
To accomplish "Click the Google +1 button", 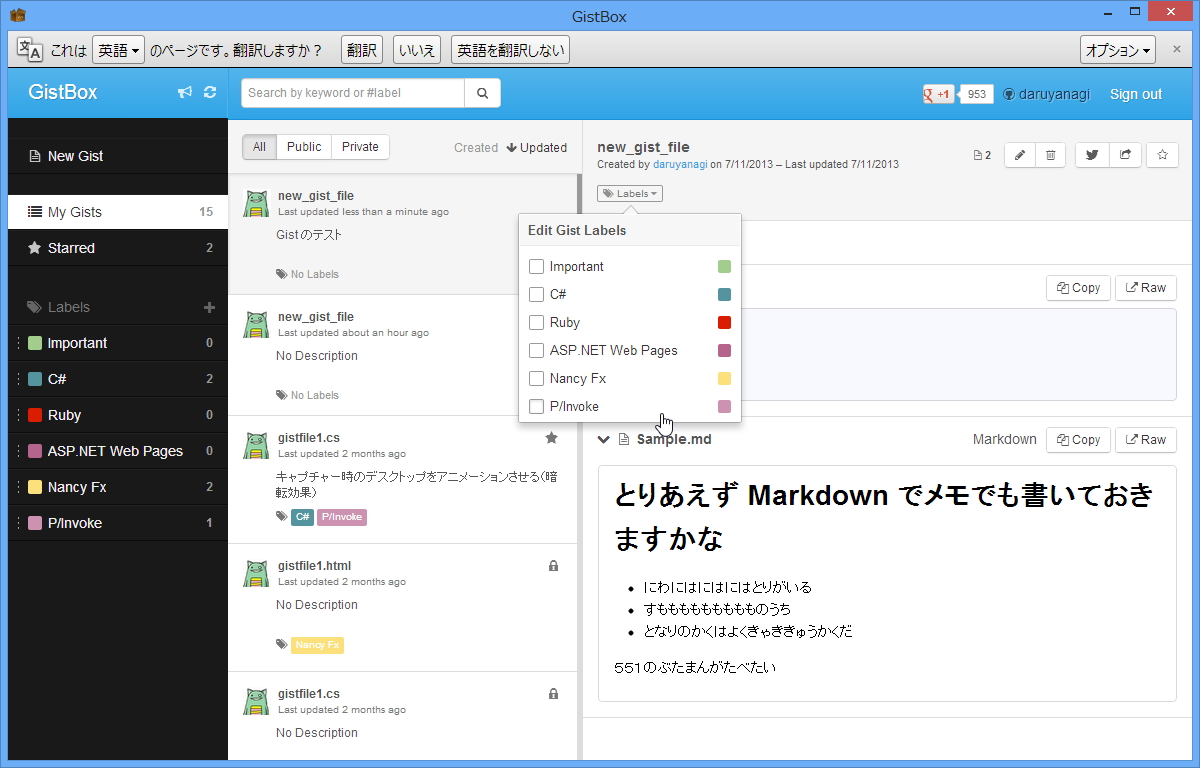I will (x=938, y=94).
